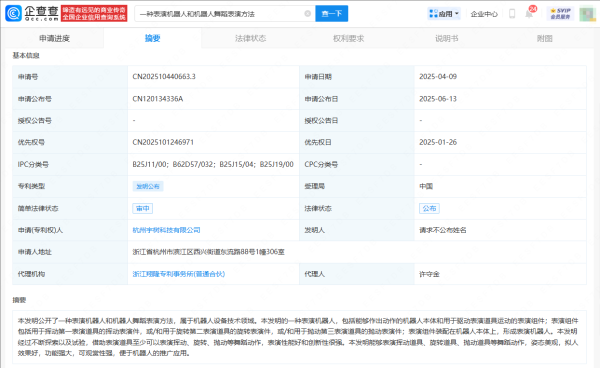This screenshot has width=600, height=368.
Task: Open the 说明书 tab
Action: pyautogui.click(x=447, y=38)
